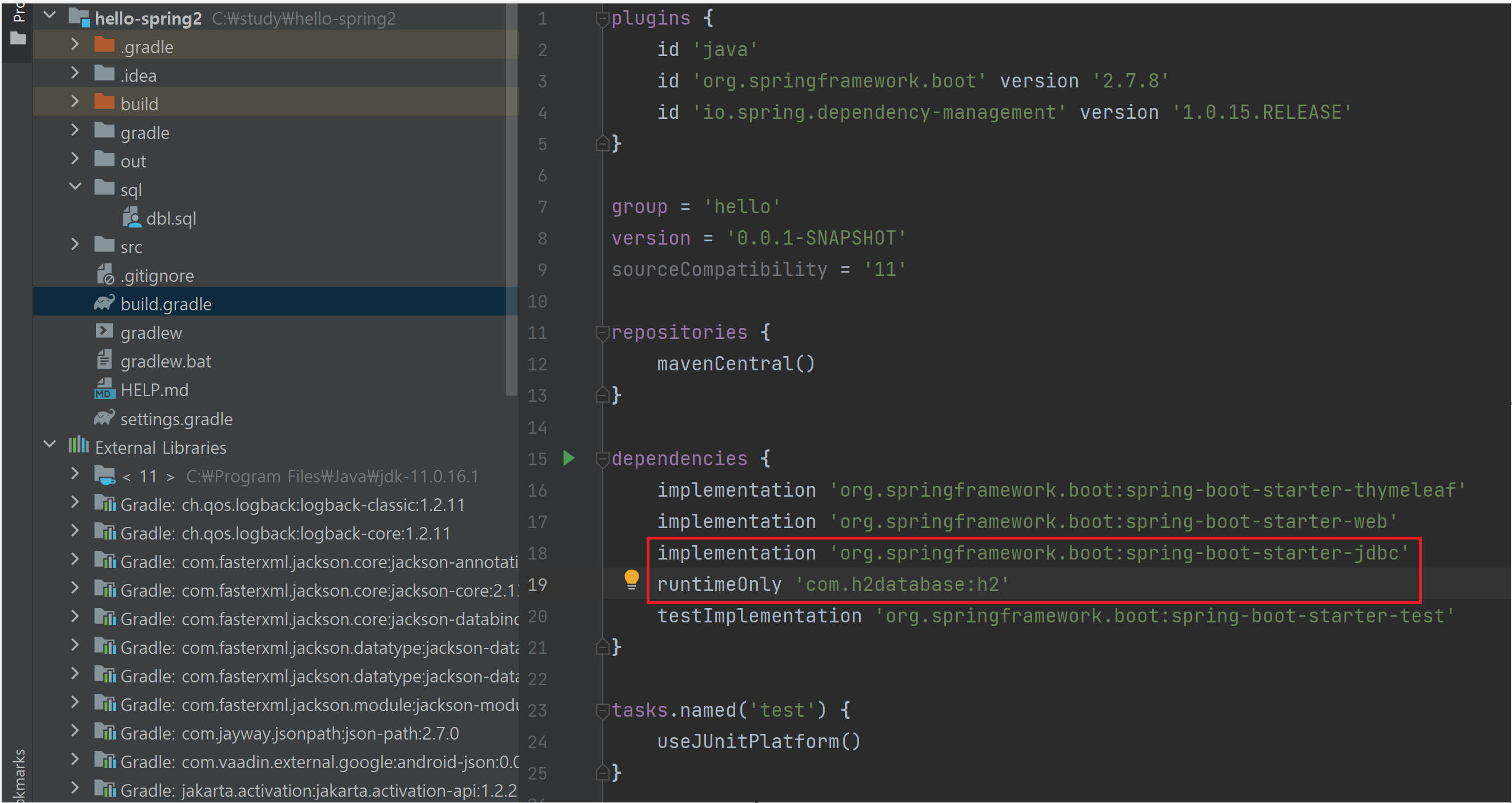Click the project tree vertical scrollbar
1512x803 pixels.
coord(511,199)
